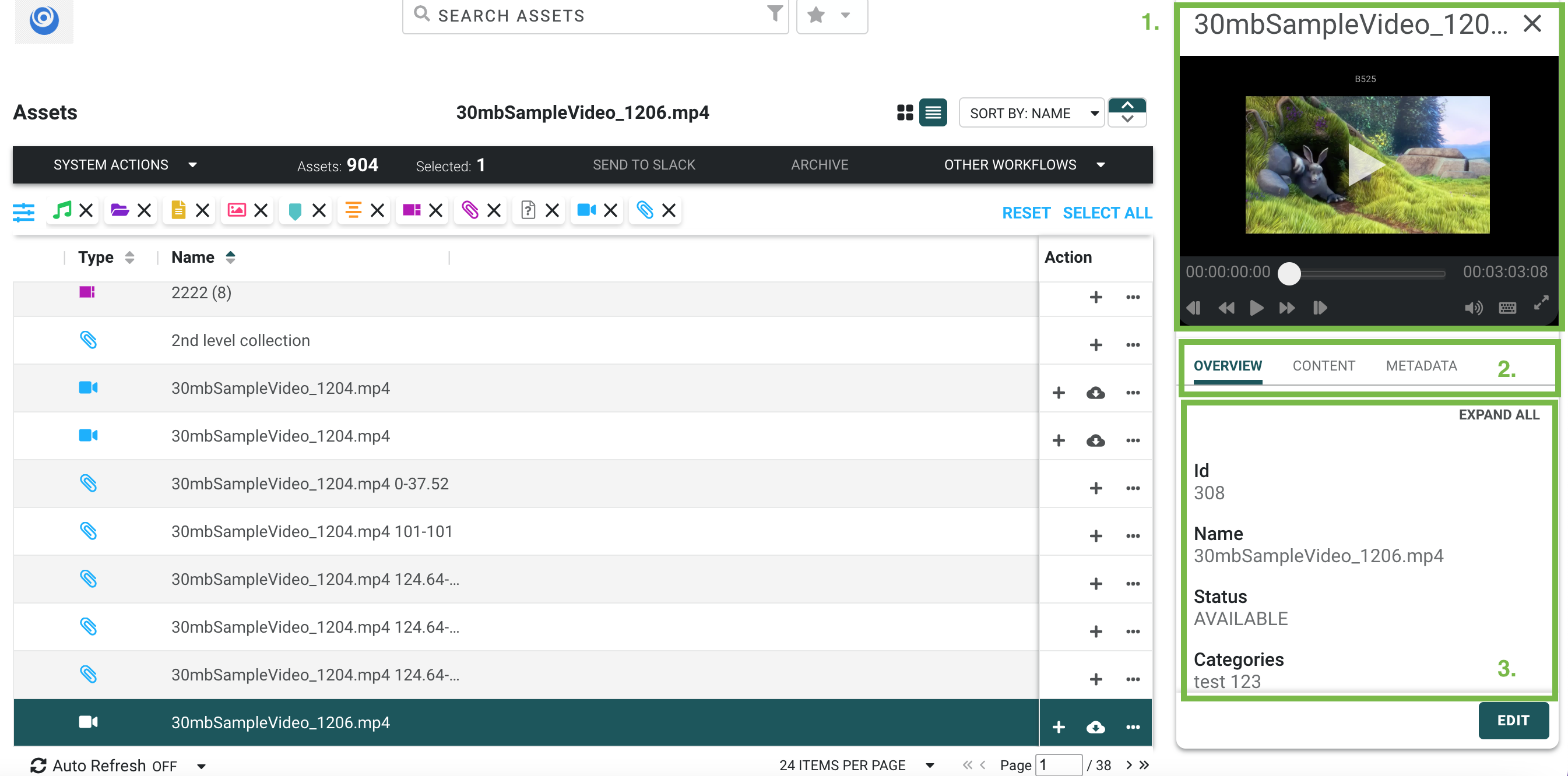Remove the audio type filter chip
The height and width of the screenshot is (776, 1568).
86,210
